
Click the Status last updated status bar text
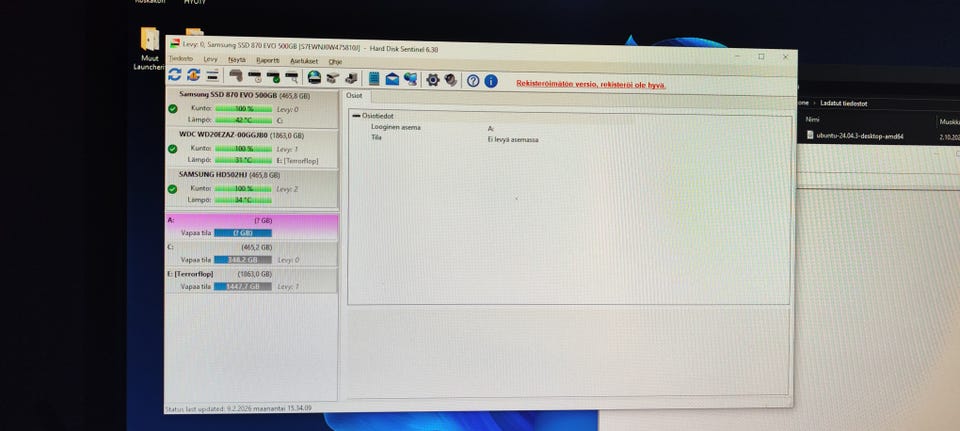tap(238, 408)
